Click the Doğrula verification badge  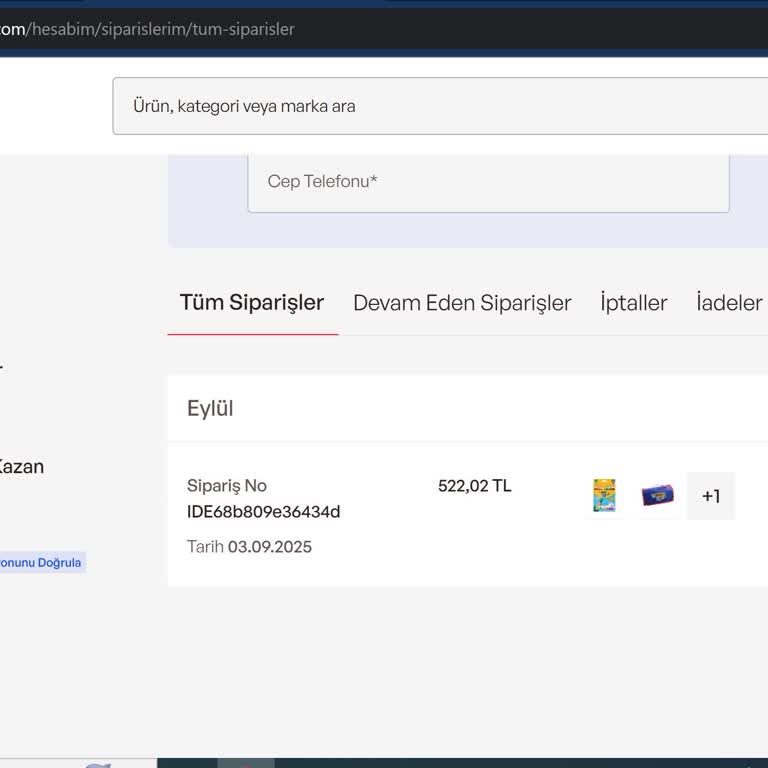pos(40,563)
